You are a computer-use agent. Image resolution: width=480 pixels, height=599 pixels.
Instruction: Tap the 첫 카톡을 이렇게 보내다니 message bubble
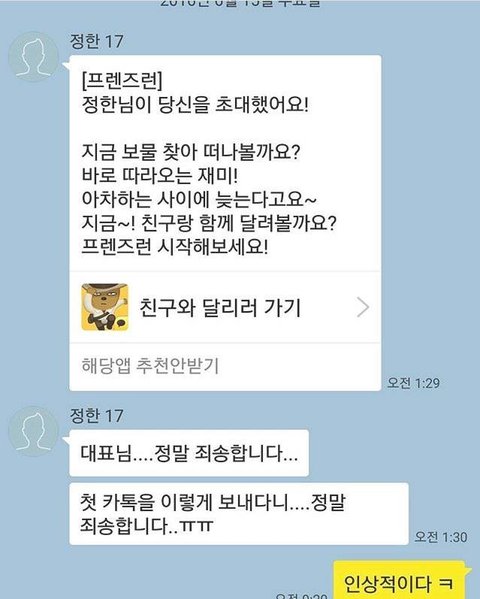[239, 514]
